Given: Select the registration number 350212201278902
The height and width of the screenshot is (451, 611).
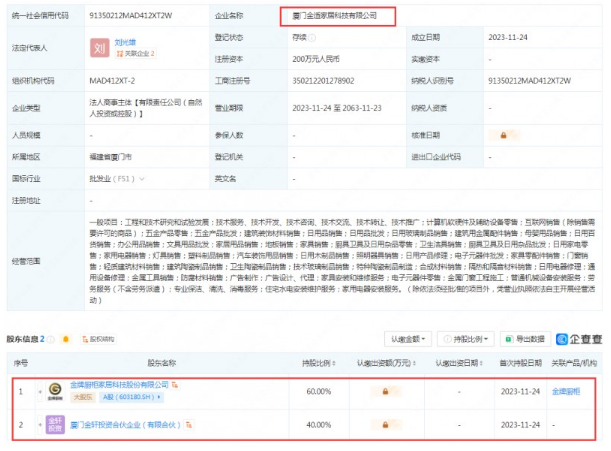Looking at the screenshot, I should pyautogui.click(x=323, y=81).
